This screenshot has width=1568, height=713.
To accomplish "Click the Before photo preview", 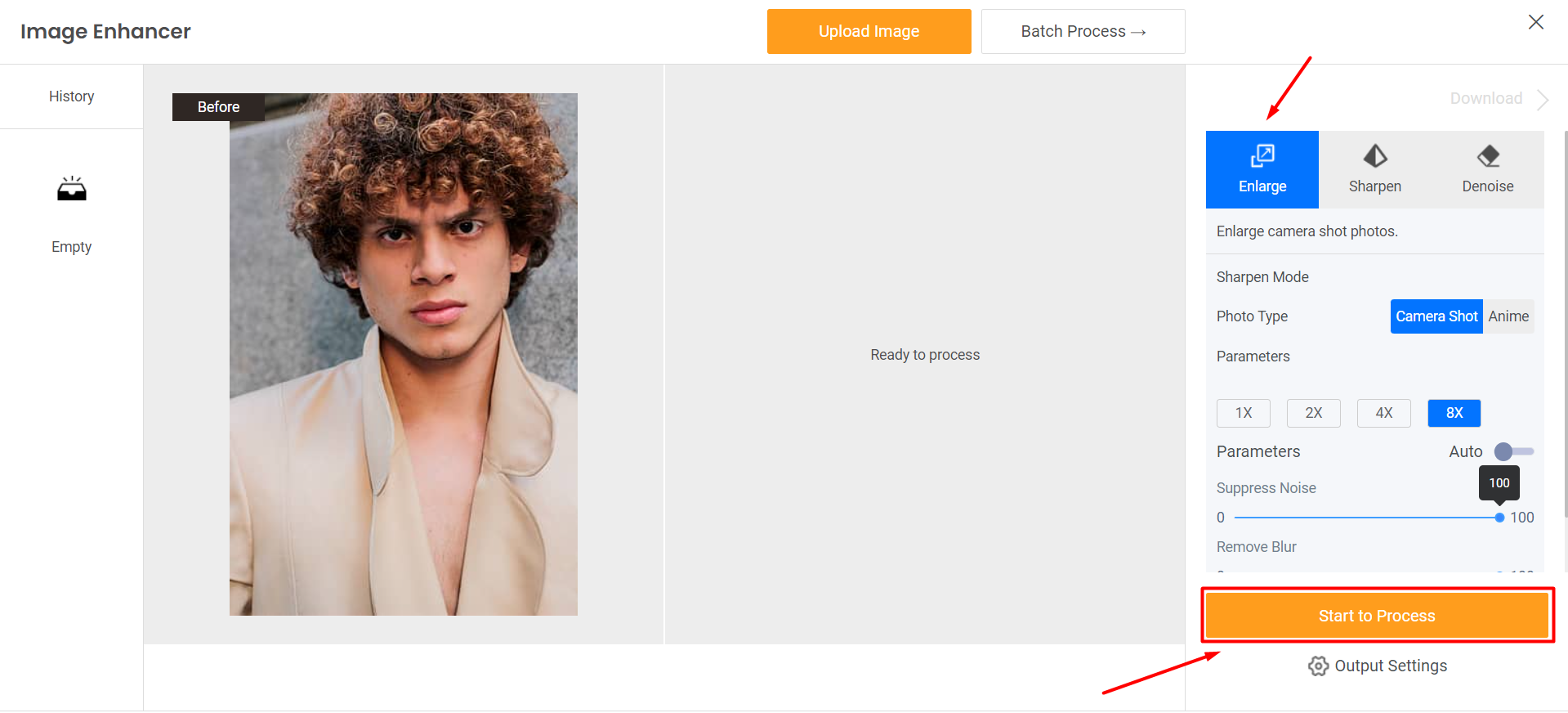I will tap(404, 354).
